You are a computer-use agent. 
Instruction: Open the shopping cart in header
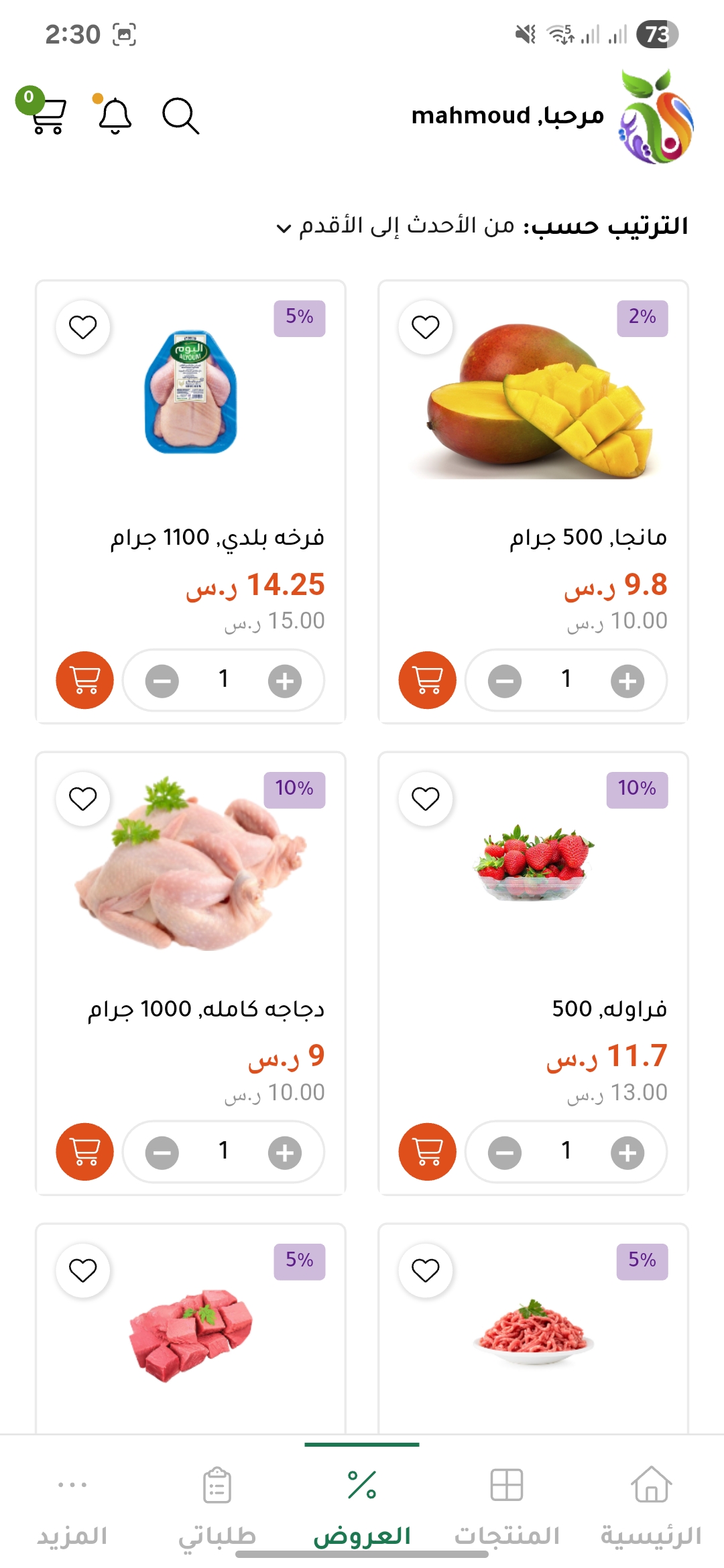coord(47,115)
